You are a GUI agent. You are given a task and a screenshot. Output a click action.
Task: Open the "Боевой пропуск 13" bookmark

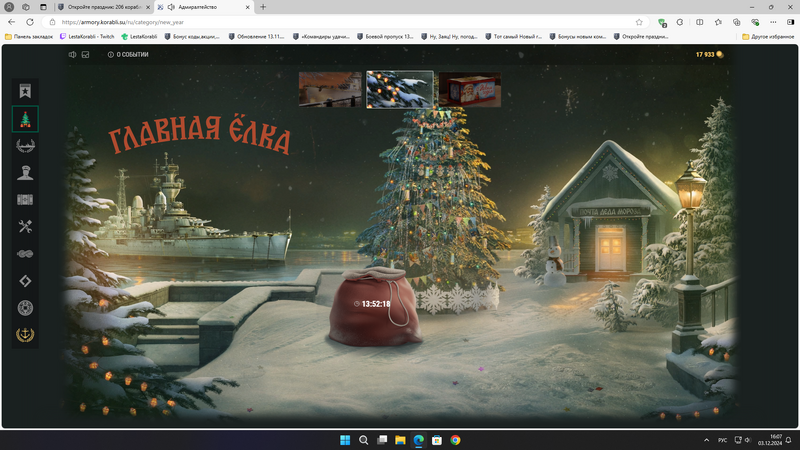(x=385, y=37)
